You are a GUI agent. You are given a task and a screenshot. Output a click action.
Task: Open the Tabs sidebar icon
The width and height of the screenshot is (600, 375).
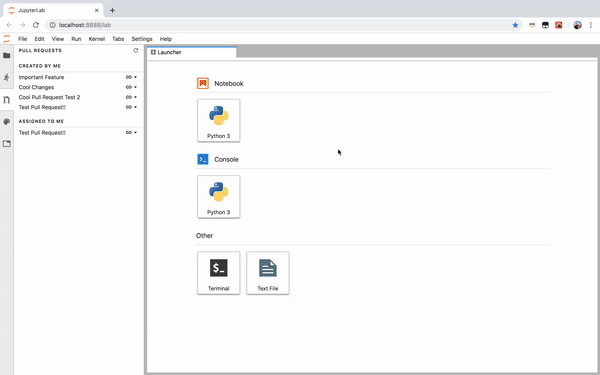pos(7,144)
